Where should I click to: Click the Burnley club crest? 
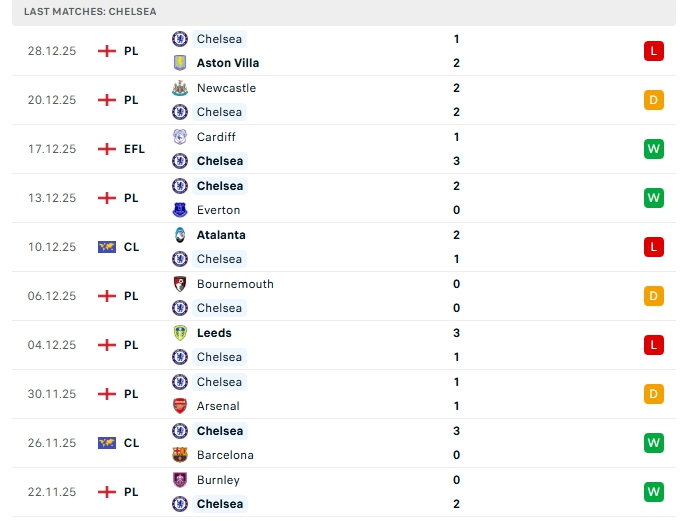pyautogui.click(x=180, y=480)
